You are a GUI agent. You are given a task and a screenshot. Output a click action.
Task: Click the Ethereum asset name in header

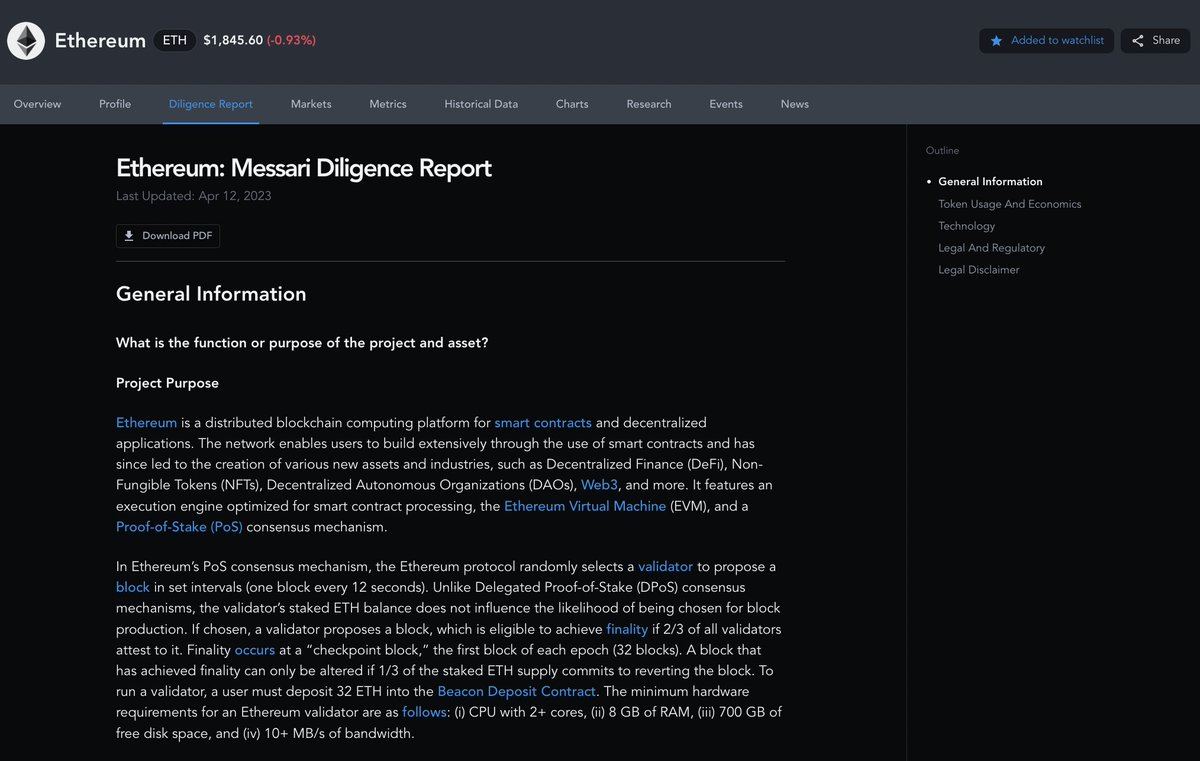pos(100,41)
